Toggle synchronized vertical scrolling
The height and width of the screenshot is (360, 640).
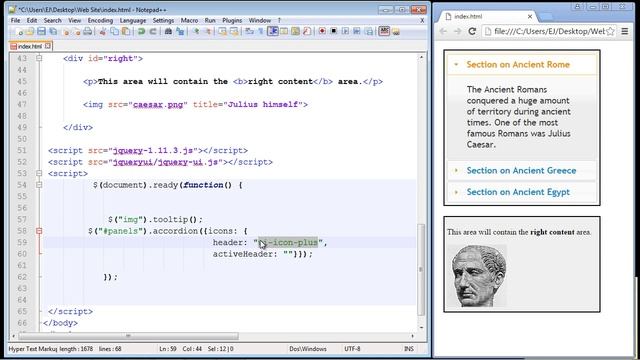[x=222, y=31]
